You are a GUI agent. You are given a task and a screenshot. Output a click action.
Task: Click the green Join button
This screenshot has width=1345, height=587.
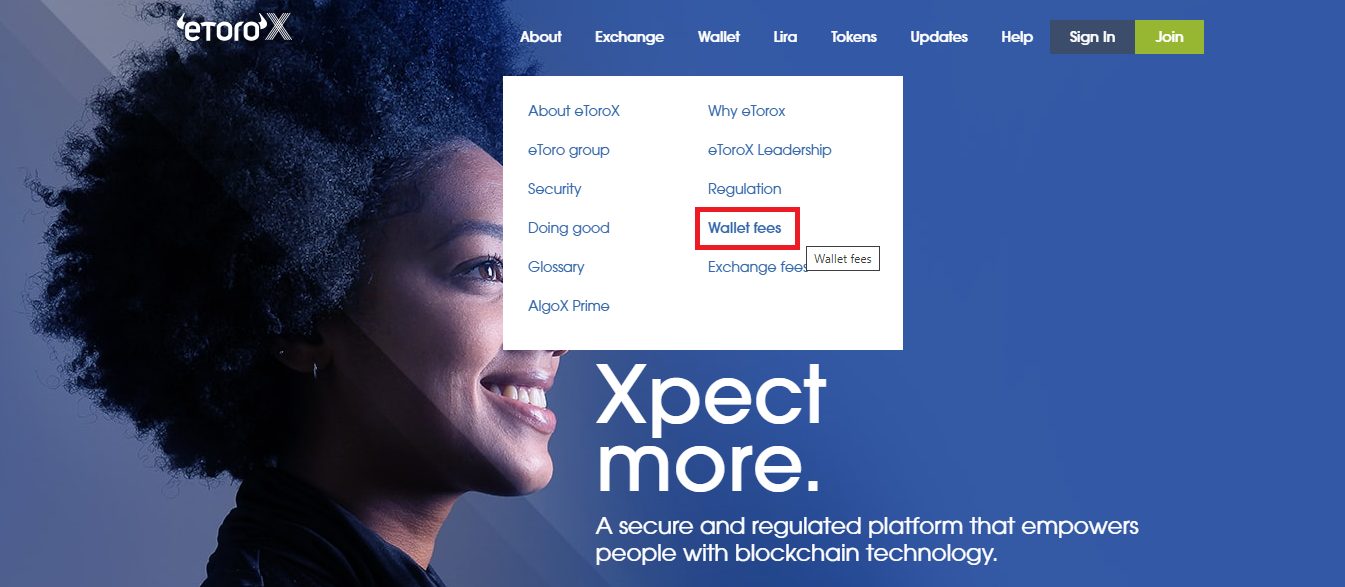pos(1169,37)
